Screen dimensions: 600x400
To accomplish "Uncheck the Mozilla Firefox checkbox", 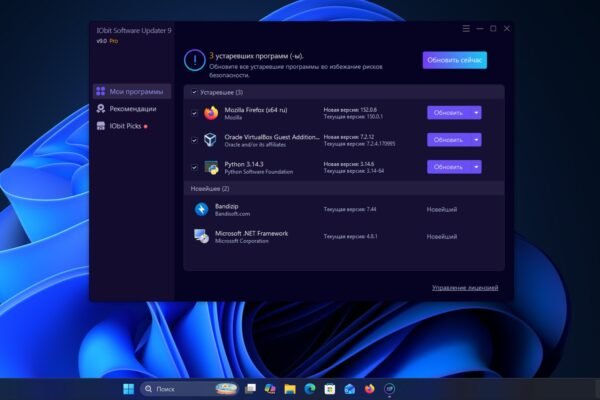I will 194,113.
